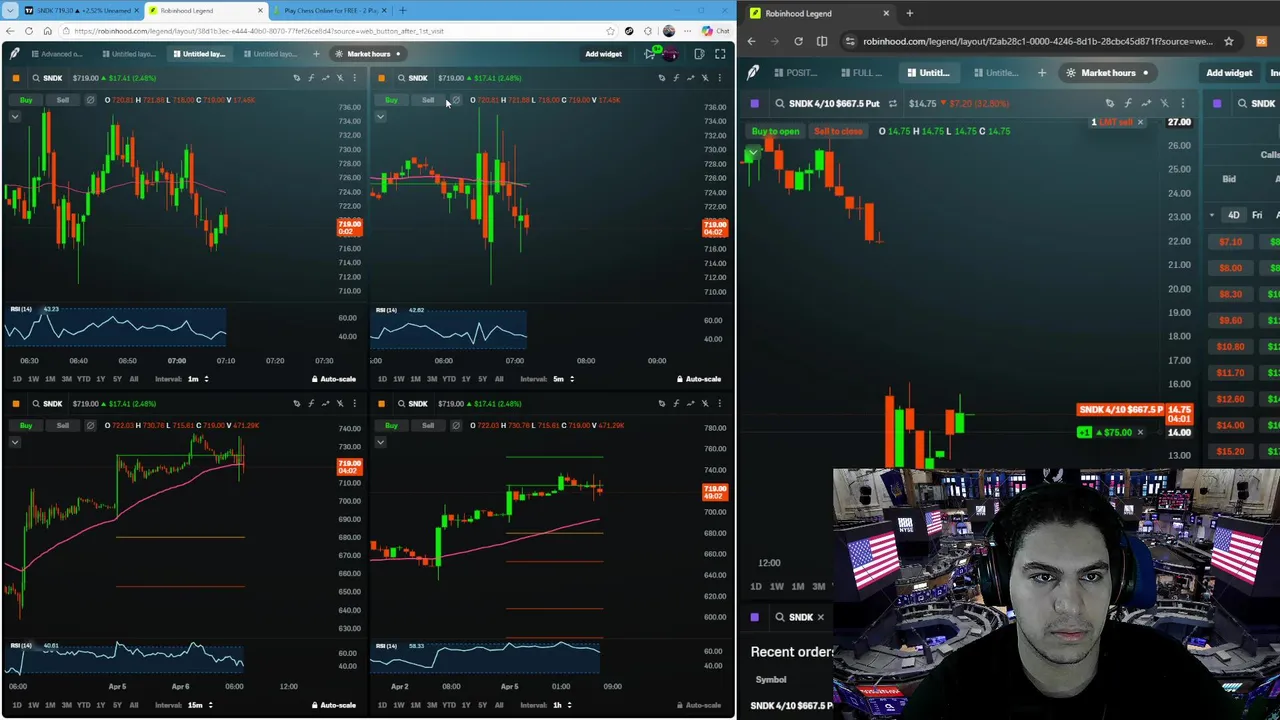Select 4D expiration tab in options chain

1234,215
